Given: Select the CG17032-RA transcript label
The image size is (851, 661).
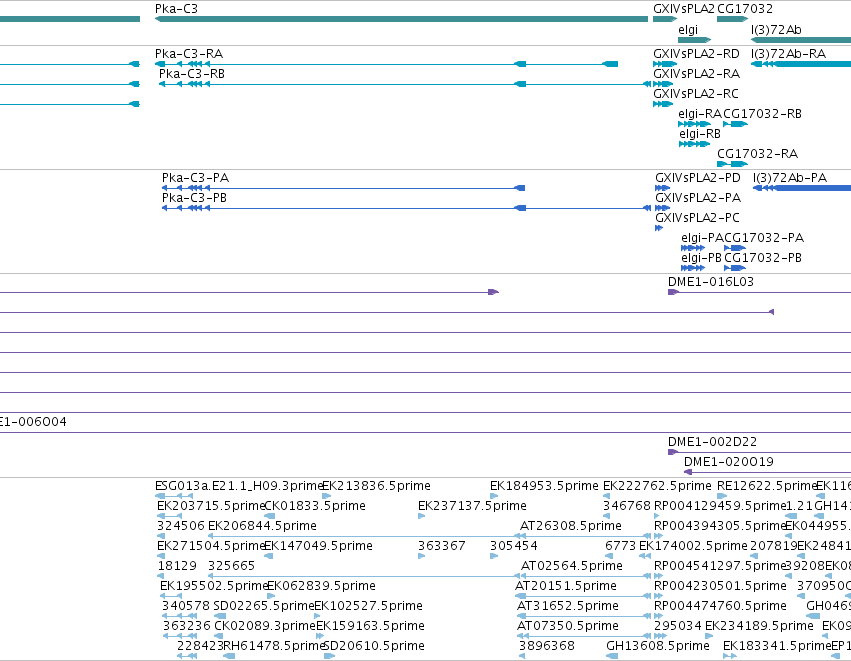Looking at the screenshot, I should 758,154.
